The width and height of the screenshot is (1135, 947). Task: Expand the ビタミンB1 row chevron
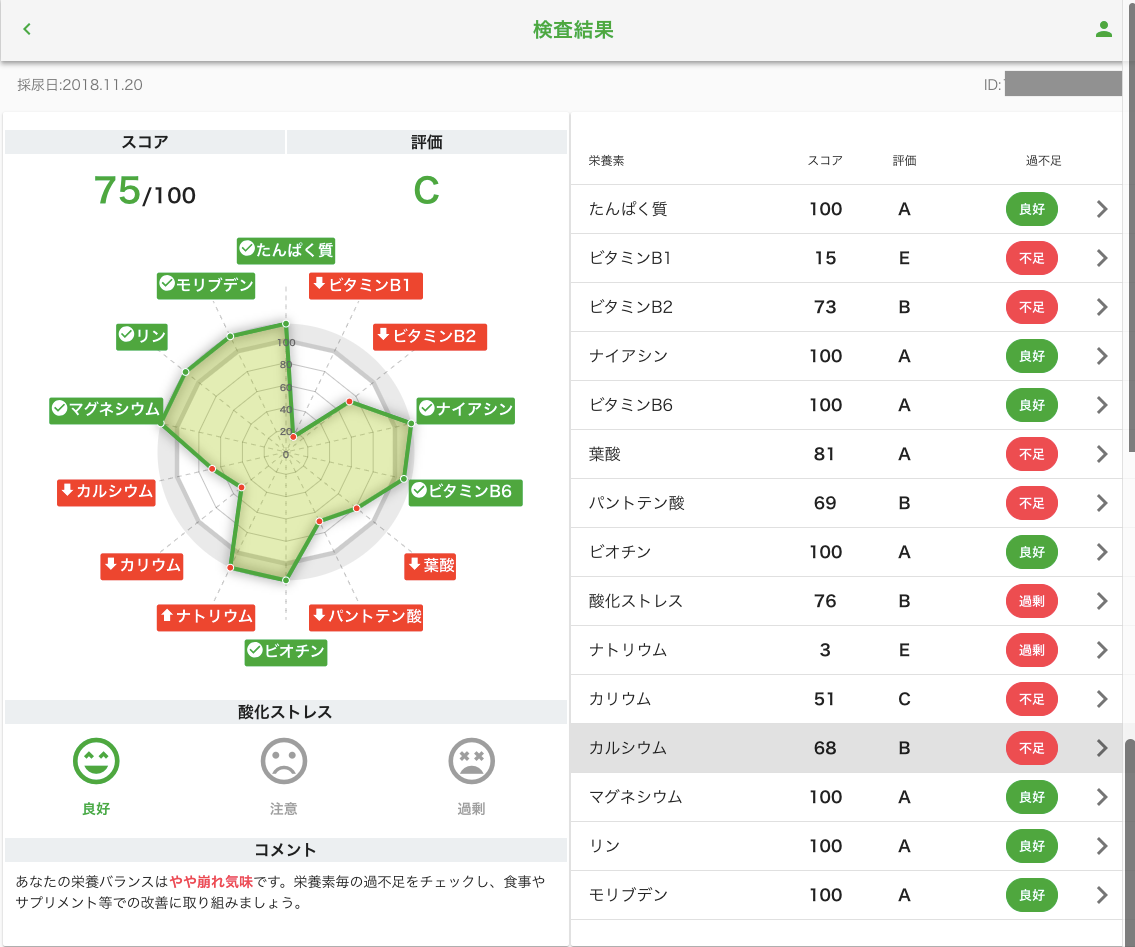[x=1102, y=258]
